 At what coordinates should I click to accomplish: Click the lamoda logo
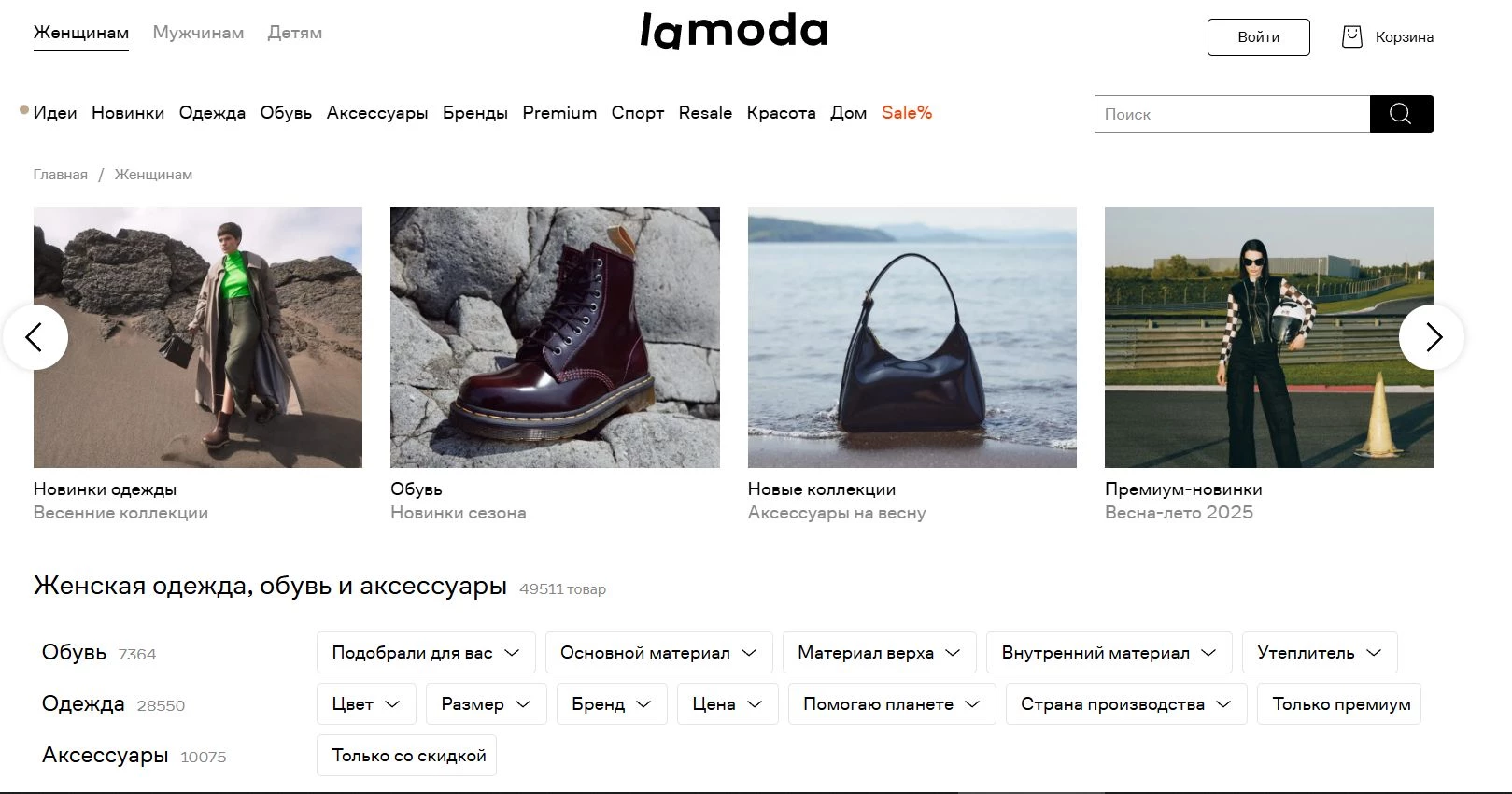[734, 31]
